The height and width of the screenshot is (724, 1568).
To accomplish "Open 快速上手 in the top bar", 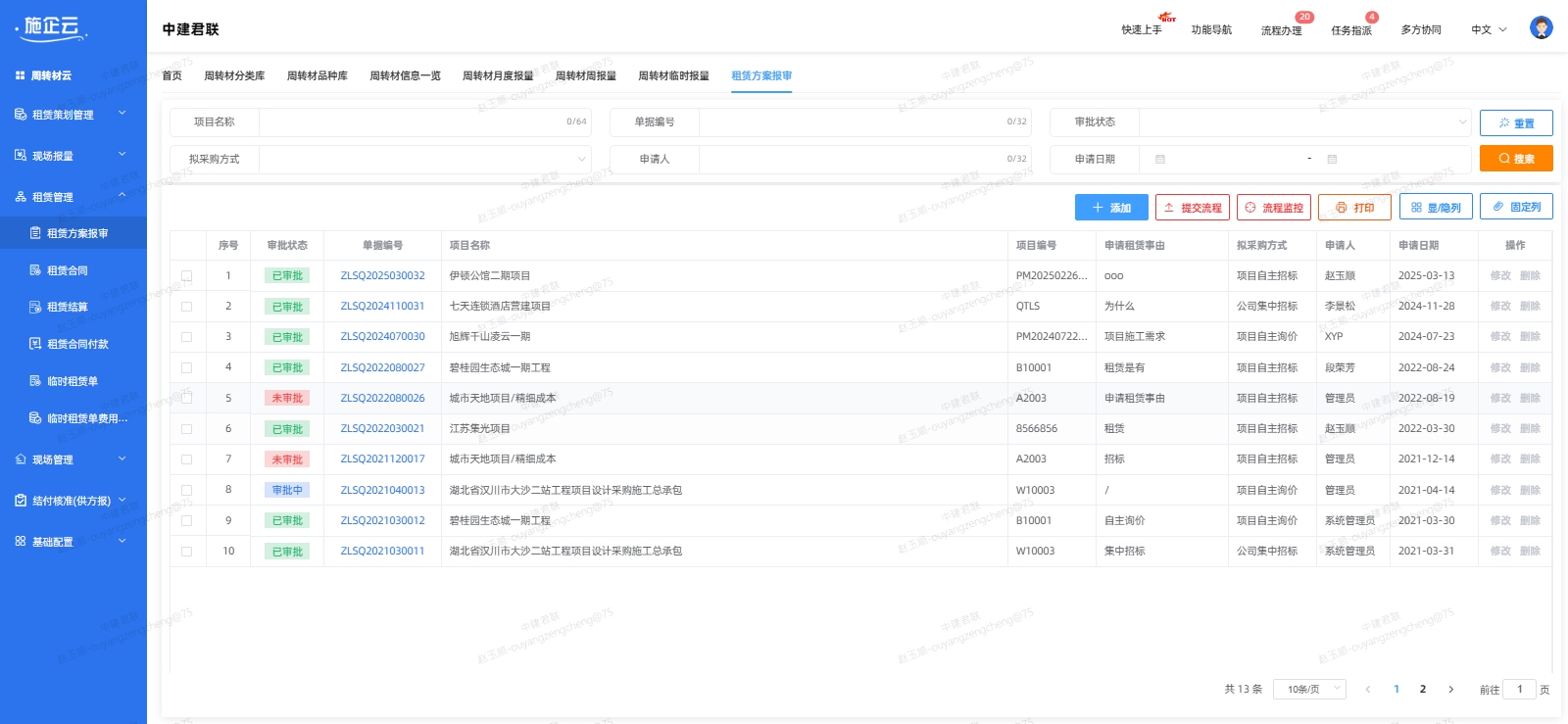I will [1142, 30].
